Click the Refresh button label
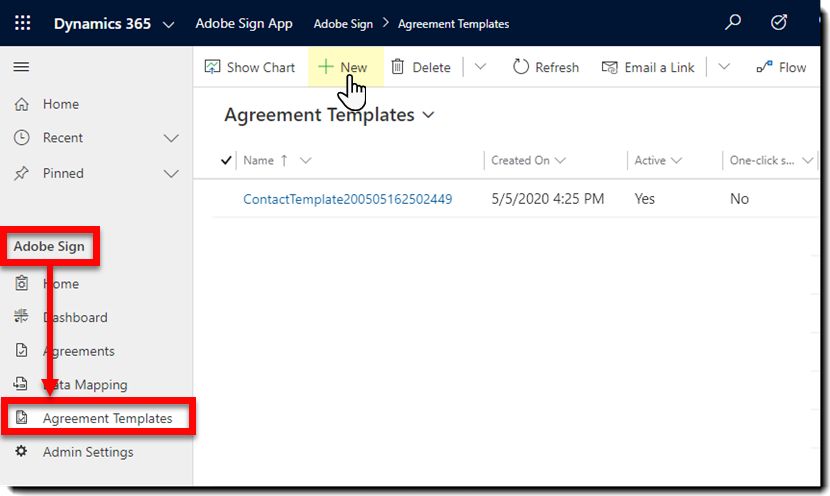This screenshot has height=496, width=830. [x=557, y=67]
